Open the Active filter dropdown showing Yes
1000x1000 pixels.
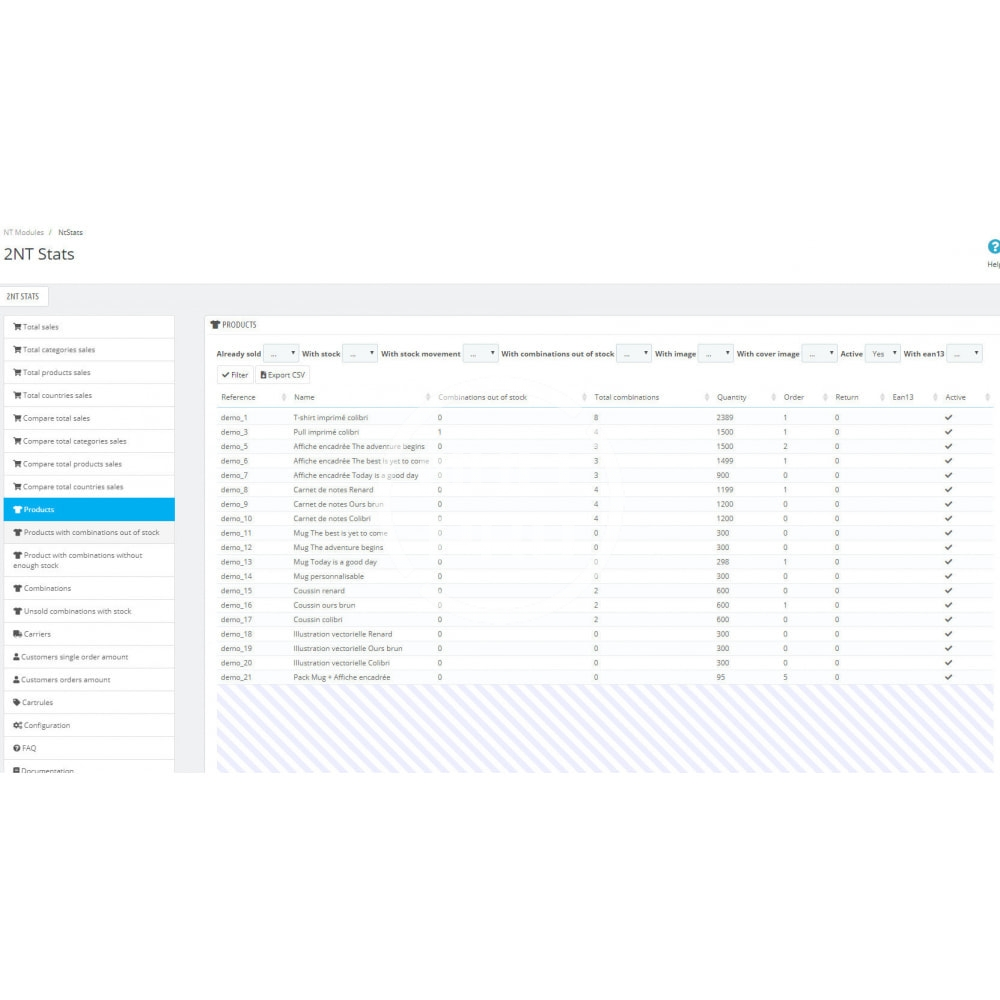pos(882,354)
